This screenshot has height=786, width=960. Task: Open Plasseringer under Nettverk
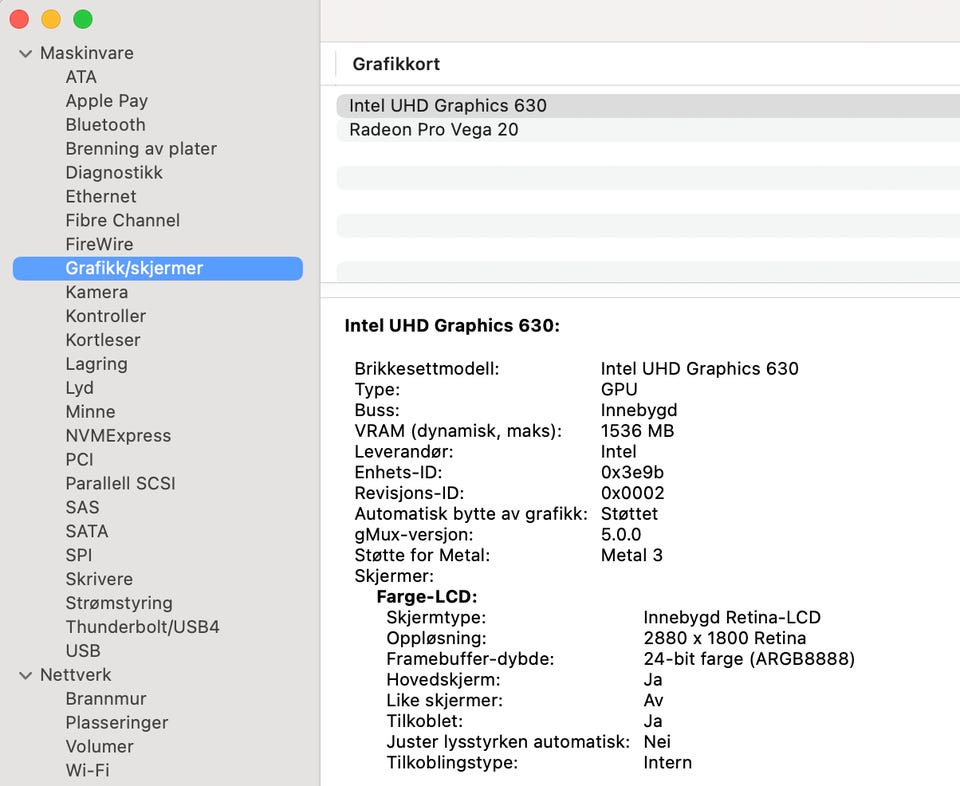tap(117, 723)
